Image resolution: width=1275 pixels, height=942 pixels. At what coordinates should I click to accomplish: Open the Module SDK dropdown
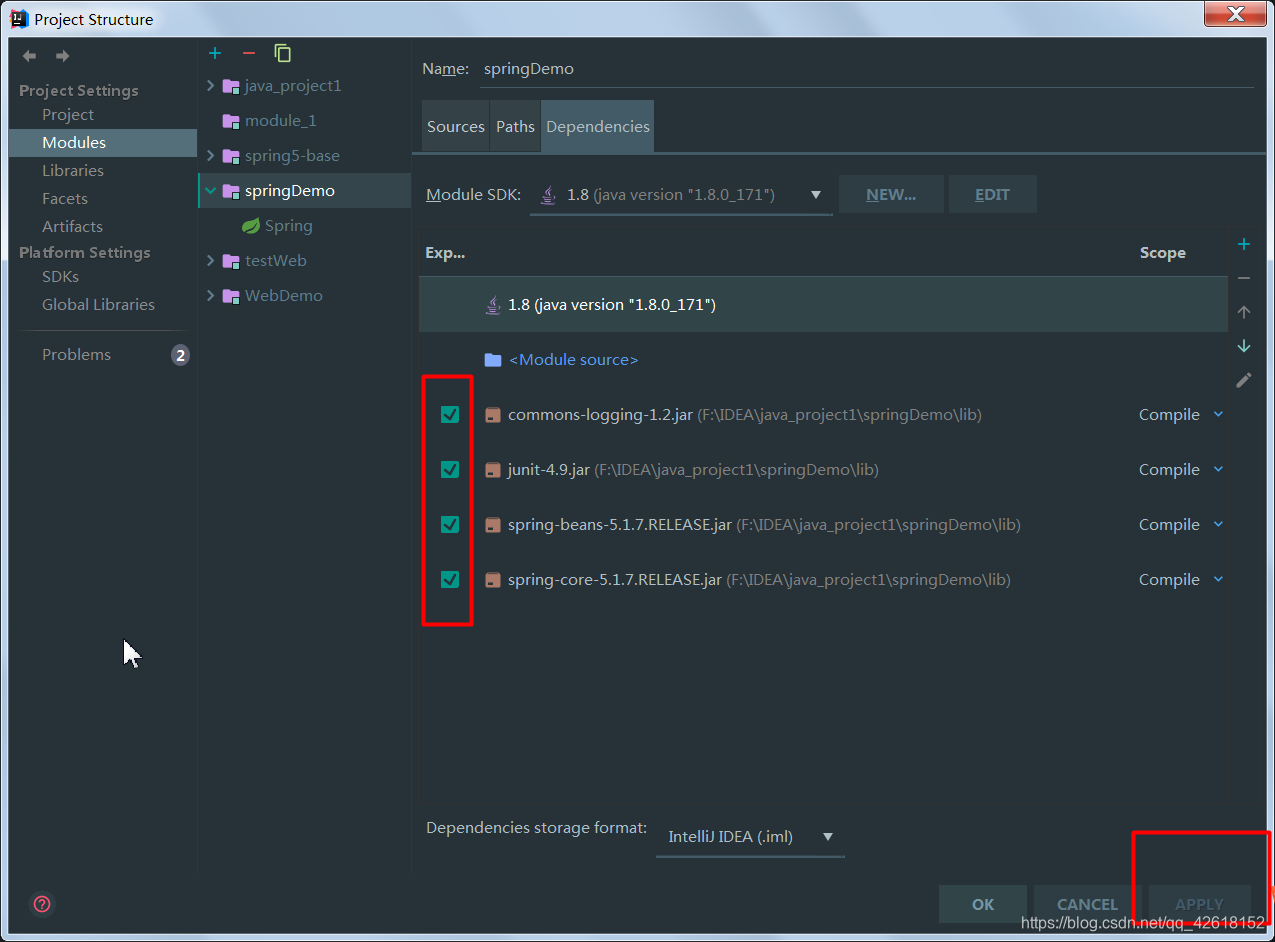click(681, 195)
